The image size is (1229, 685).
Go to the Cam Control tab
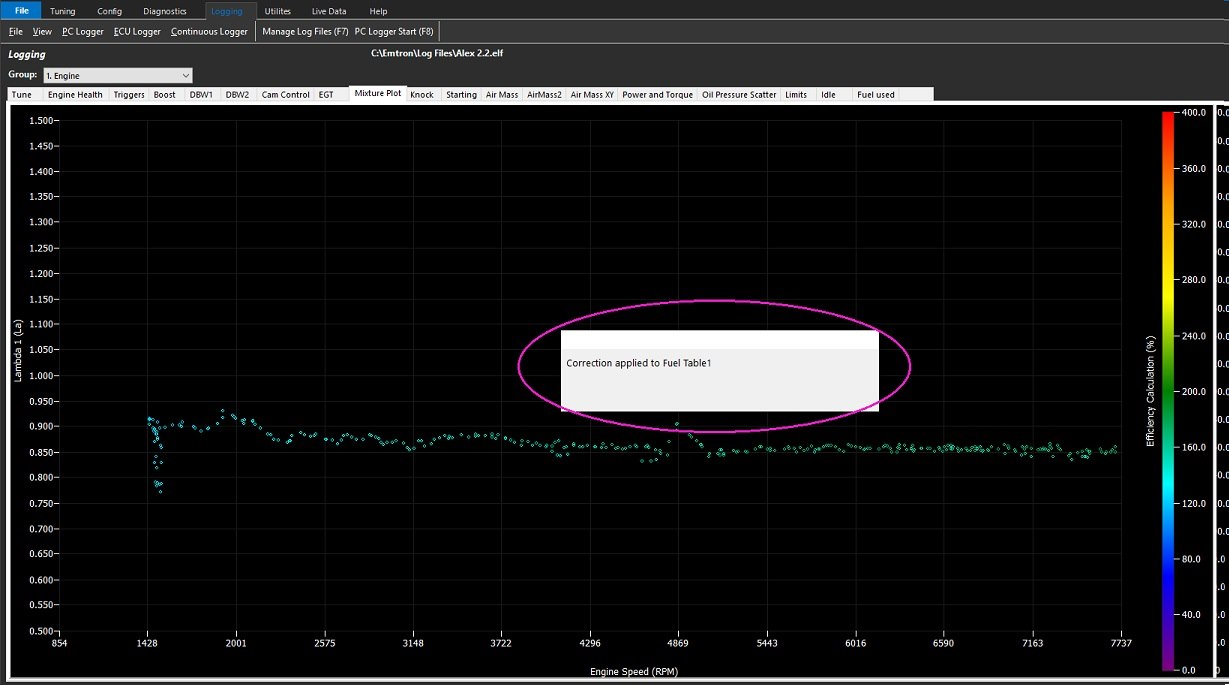coord(285,95)
